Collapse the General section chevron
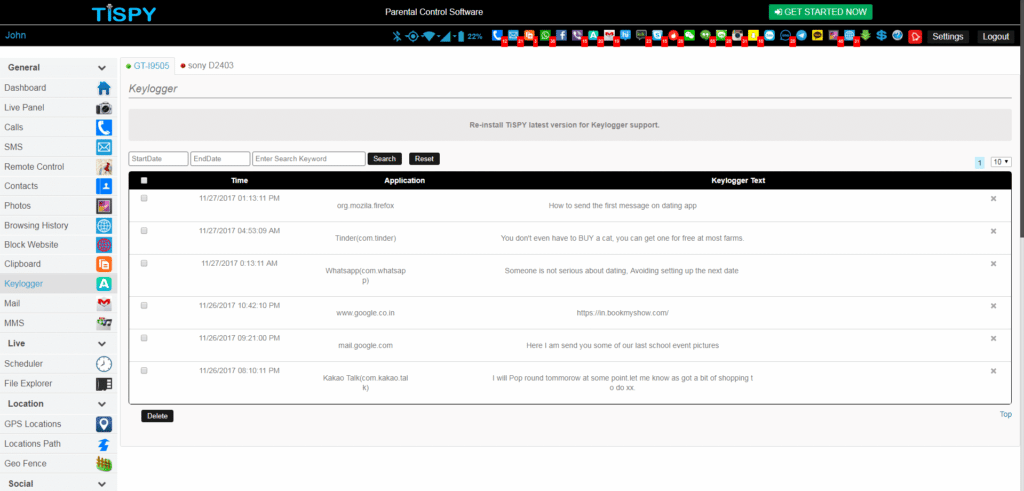1024x491 pixels. pyautogui.click(x=102, y=68)
